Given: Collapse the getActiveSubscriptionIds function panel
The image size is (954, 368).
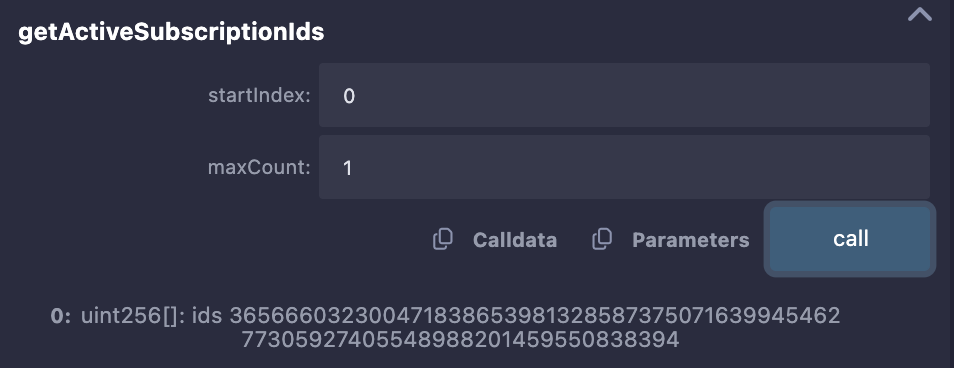Looking at the screenshot, I should [919, 14].
